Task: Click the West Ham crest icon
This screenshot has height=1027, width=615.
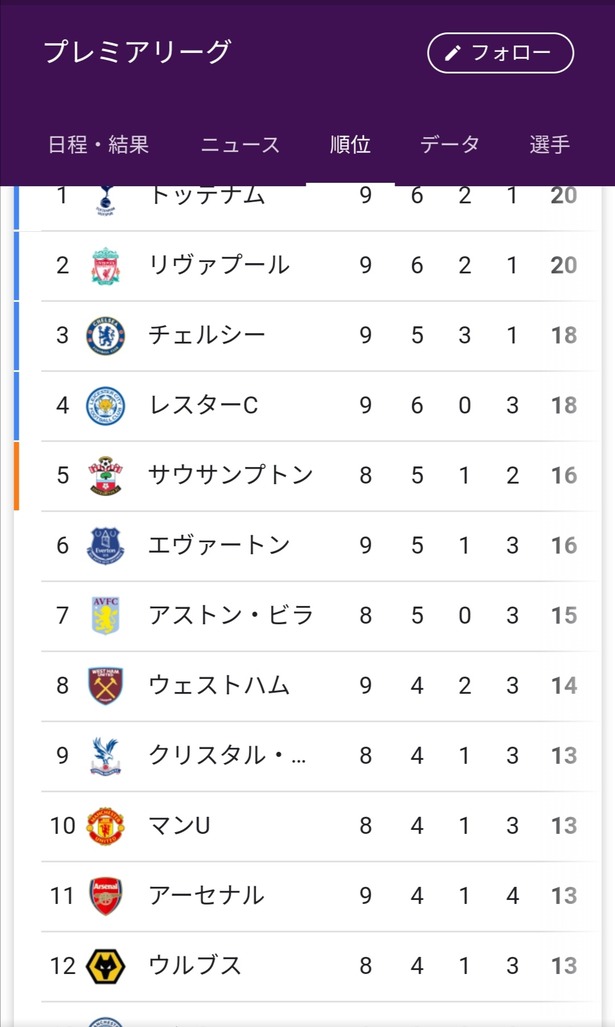Action: (x=105, y=686)
